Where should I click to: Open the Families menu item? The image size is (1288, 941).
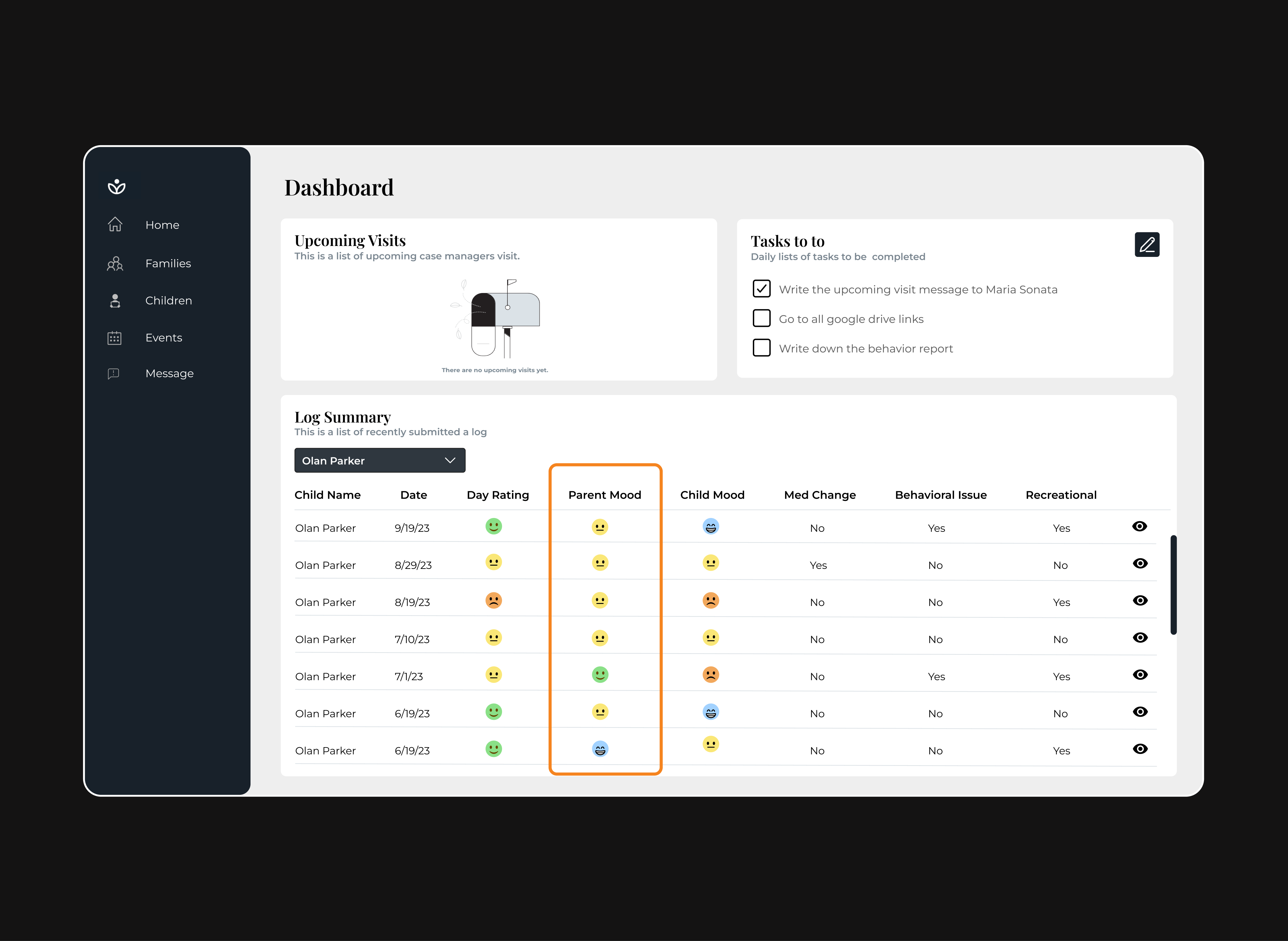[168, 263]
